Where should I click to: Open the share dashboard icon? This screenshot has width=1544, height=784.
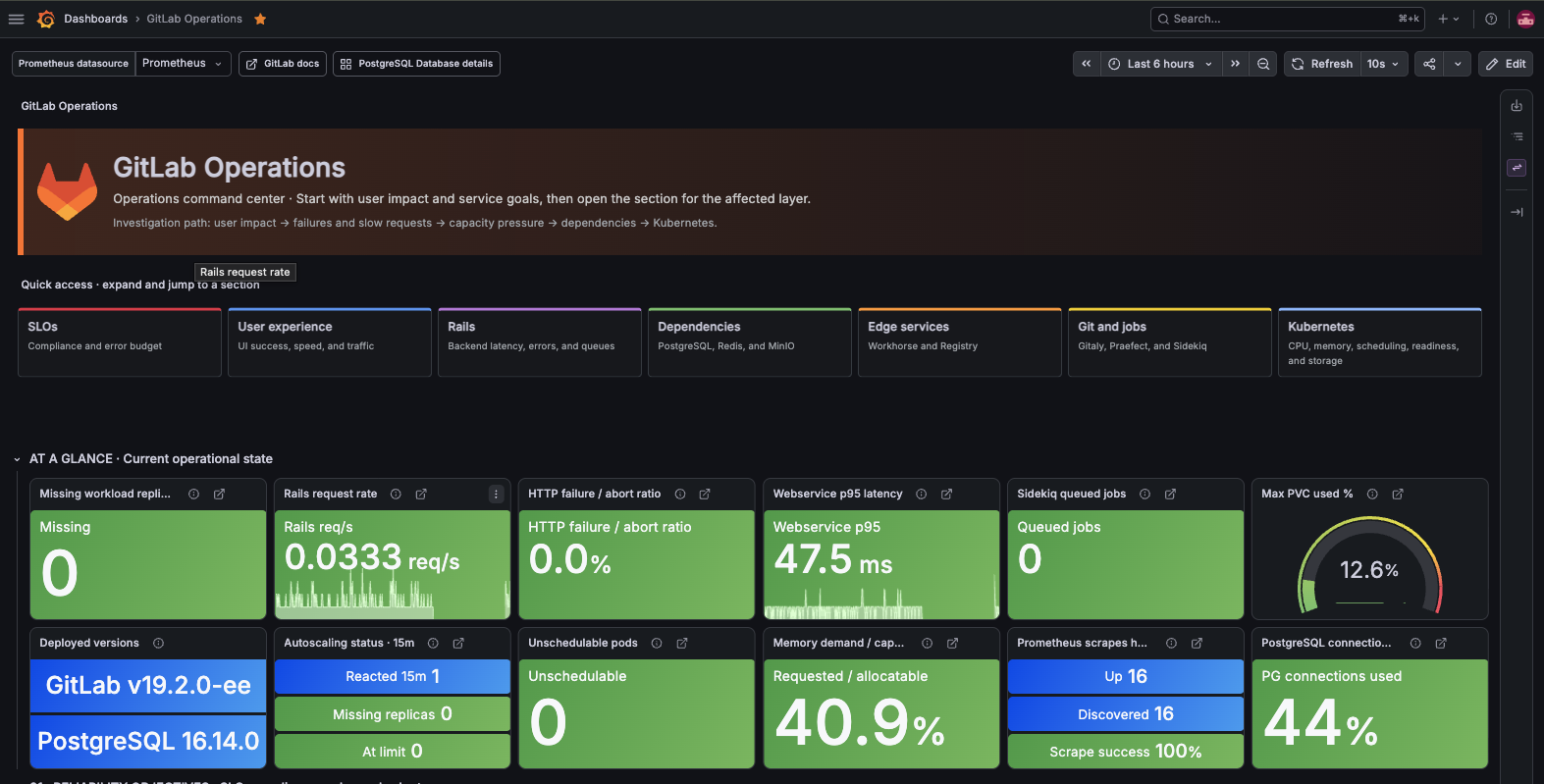click(x=1429, y=64)
